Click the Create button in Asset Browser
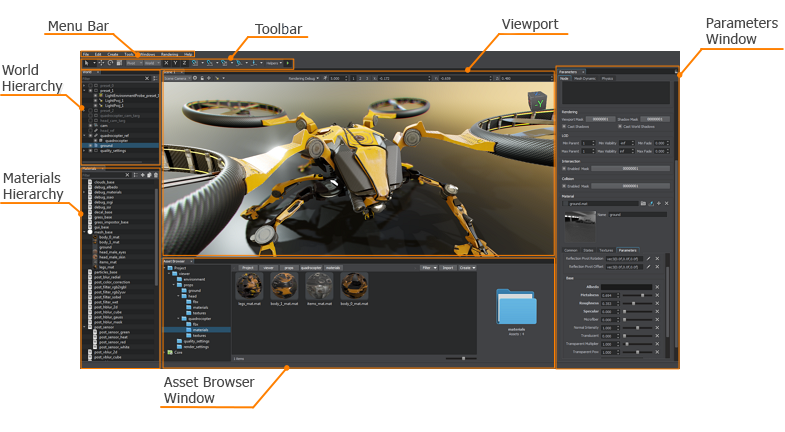 [x=468, y=268]
